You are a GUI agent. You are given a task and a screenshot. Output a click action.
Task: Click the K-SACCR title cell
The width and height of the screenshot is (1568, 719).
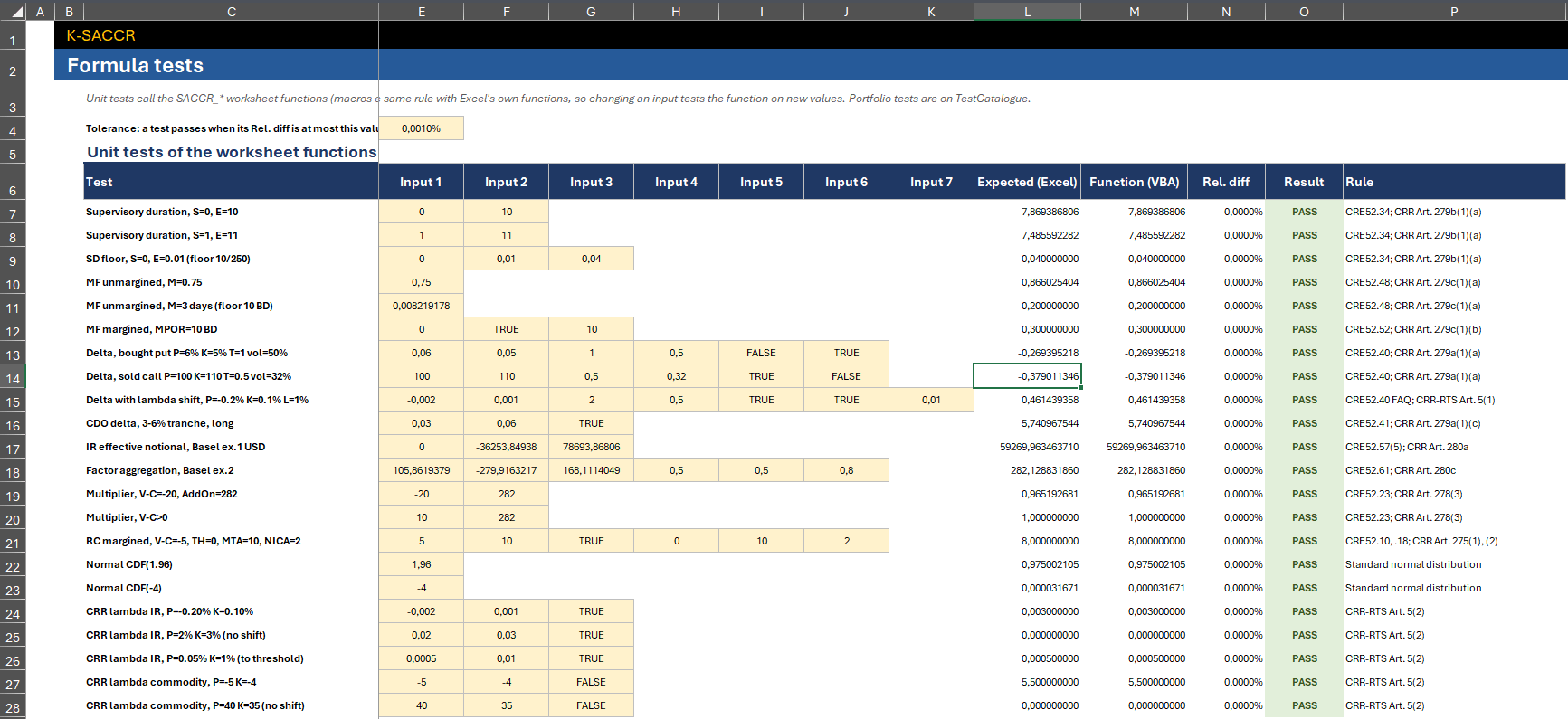coord(101,35)
